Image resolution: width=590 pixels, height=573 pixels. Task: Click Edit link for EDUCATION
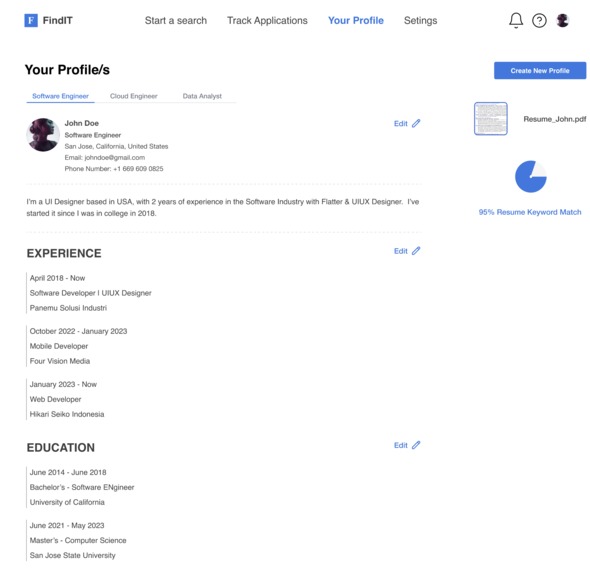400,445
